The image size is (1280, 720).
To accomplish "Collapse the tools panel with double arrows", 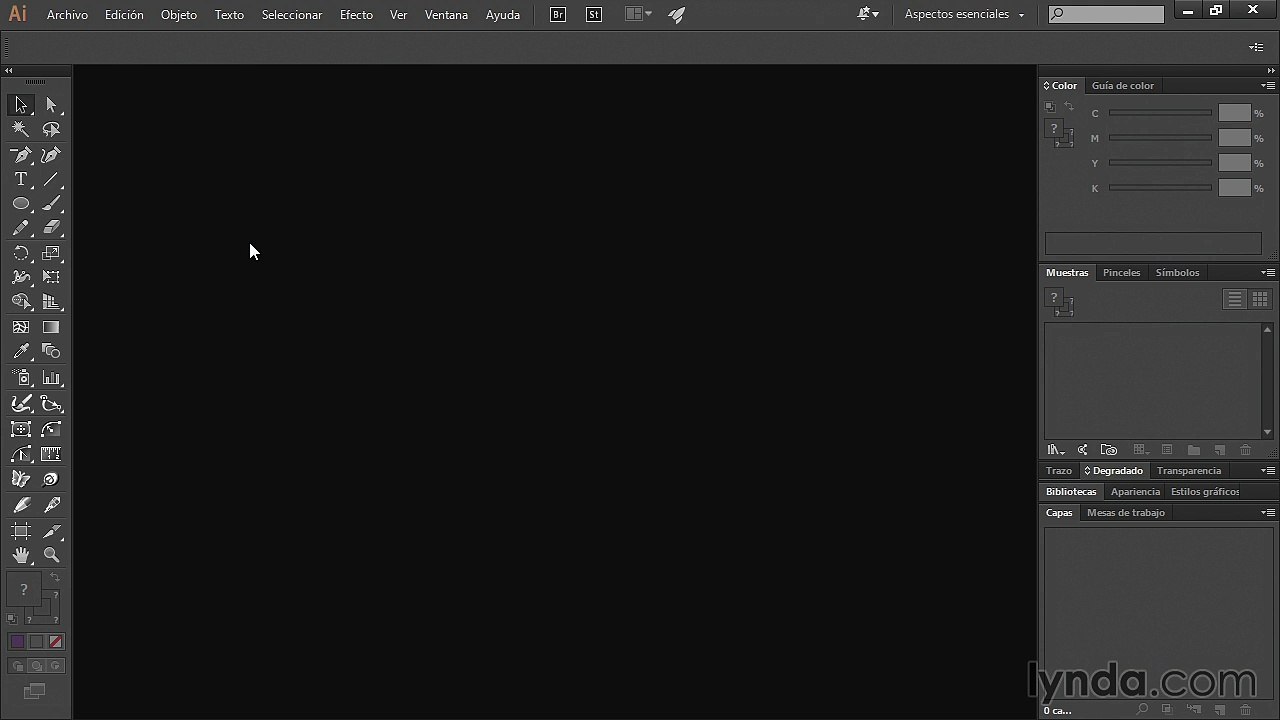I will (8, 70).
